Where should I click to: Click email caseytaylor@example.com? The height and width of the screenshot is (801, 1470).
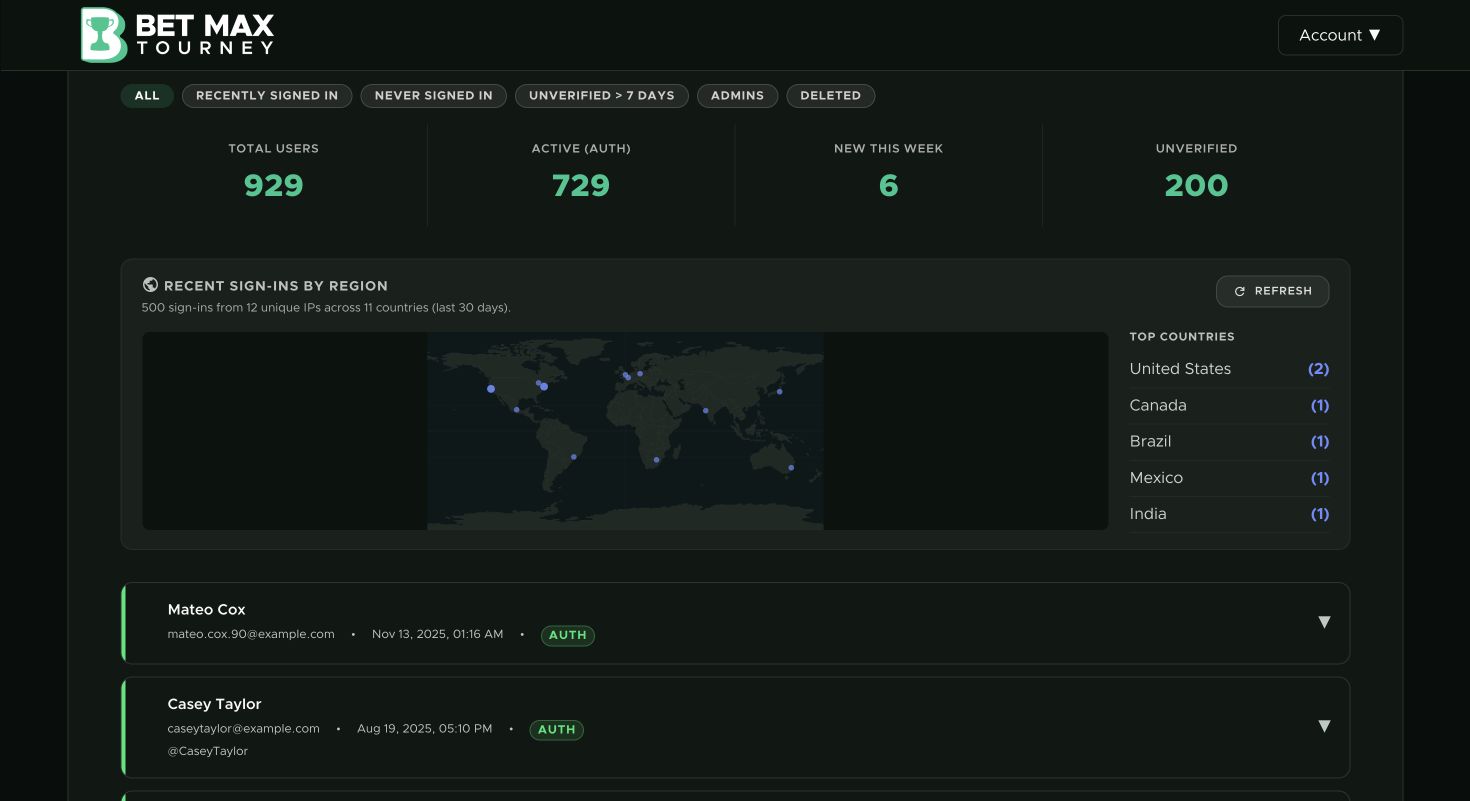click(x=244, y=729)
